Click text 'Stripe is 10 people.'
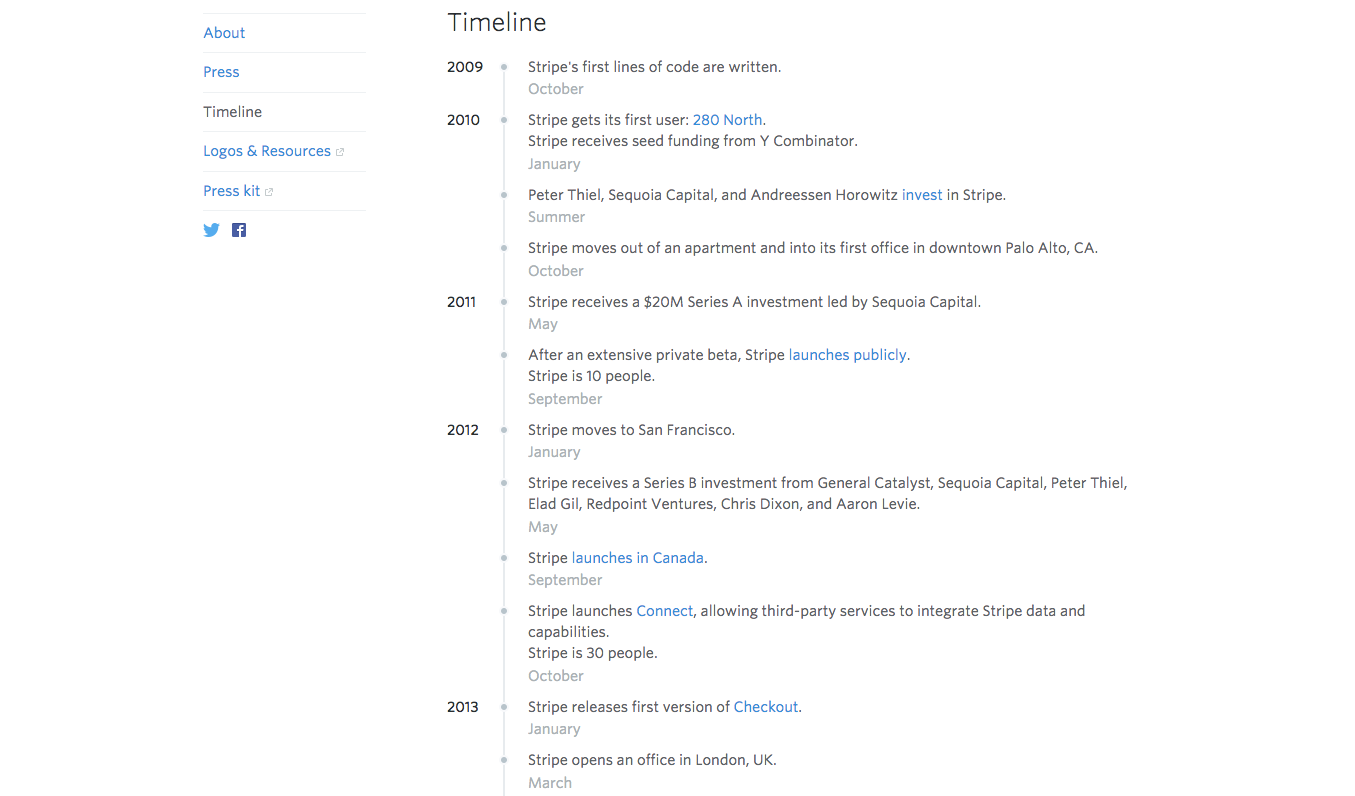 (x=591, y=376)
